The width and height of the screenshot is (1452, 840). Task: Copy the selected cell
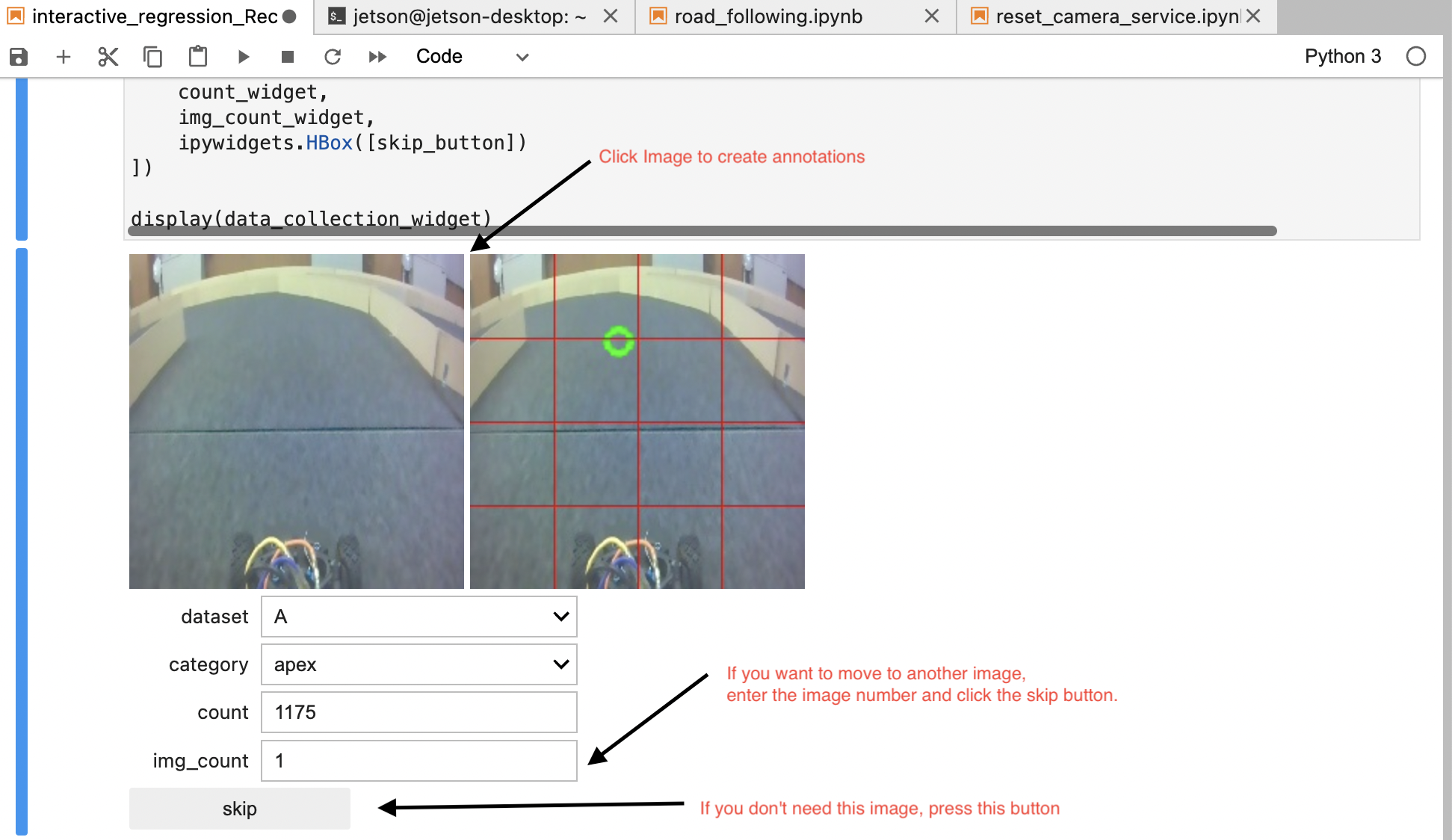(x=153, y=56)
